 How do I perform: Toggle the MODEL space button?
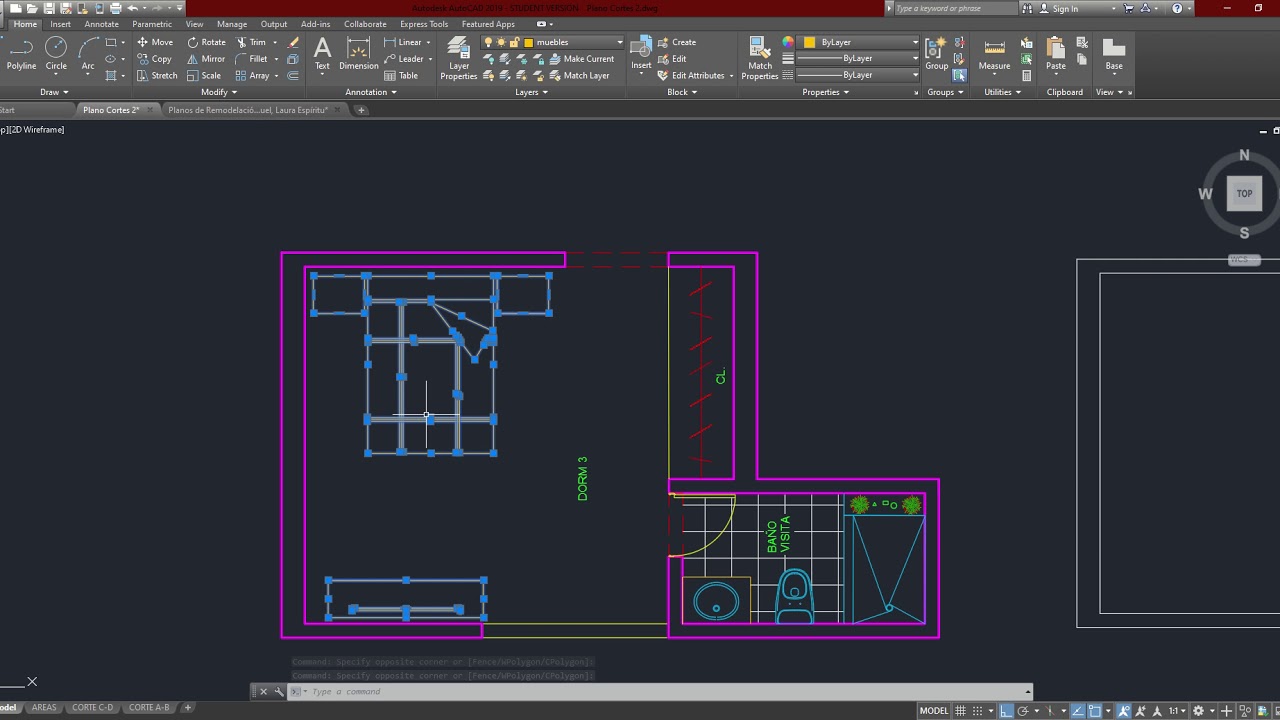click(933, 711)
